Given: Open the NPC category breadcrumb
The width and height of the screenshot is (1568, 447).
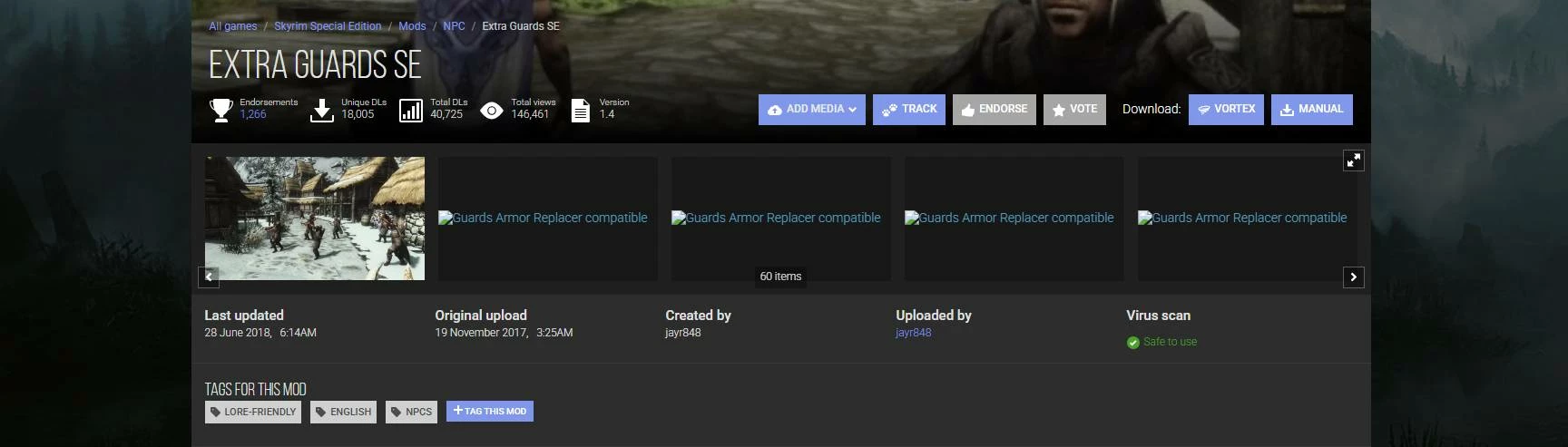Looking at the screenshot, I should [454, 26].
